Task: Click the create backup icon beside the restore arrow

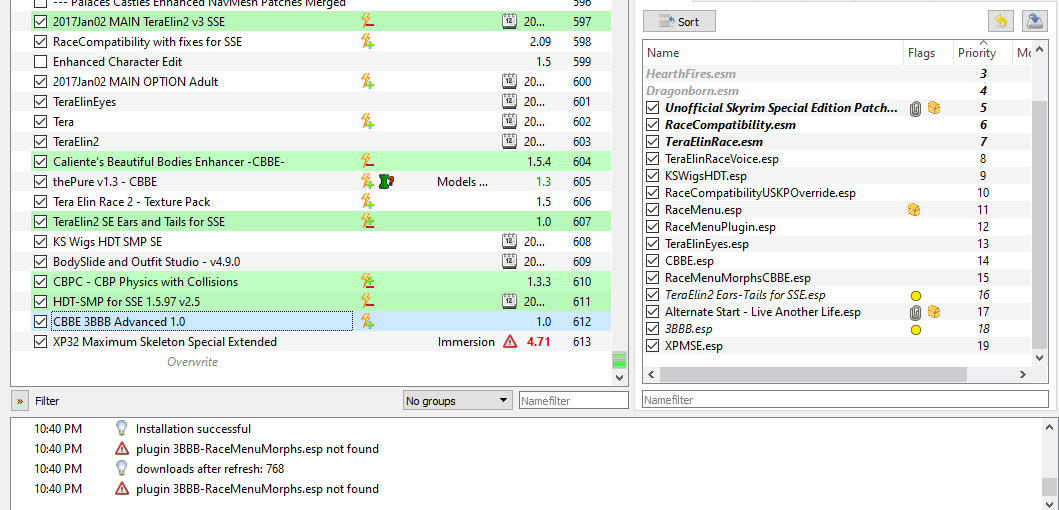Action: point(1035,21)
